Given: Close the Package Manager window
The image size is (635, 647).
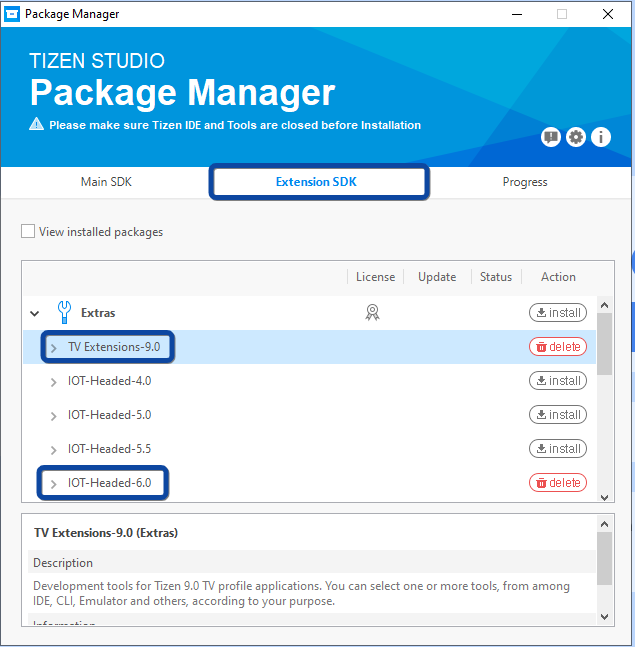Looking at the screenshot, I should point(607,14).
